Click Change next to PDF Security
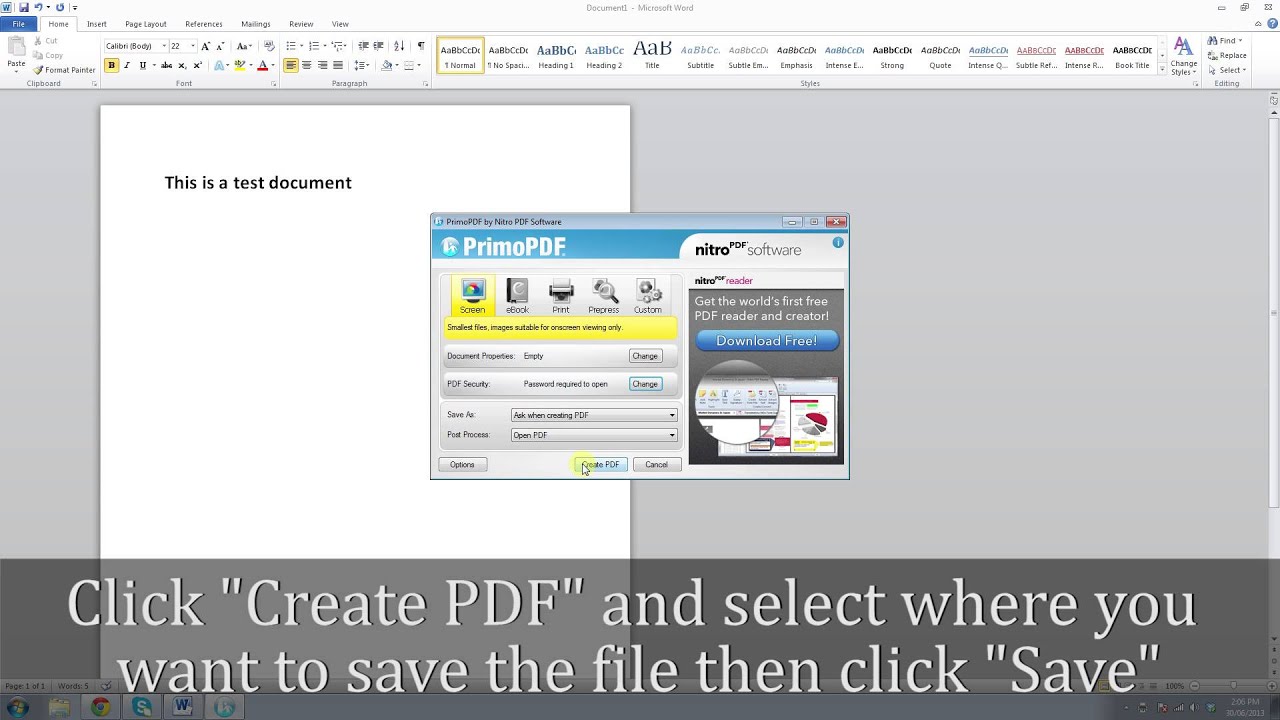 tap(645, 384)
